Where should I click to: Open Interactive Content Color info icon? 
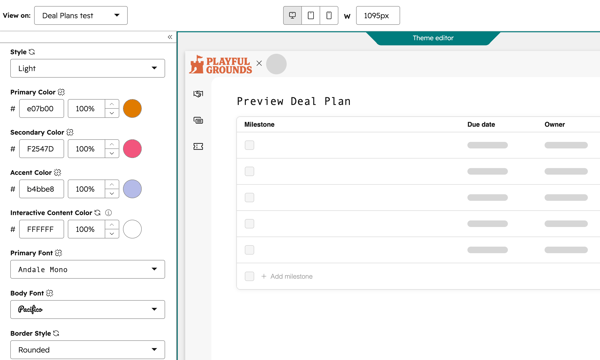click(x=108, y=212)
